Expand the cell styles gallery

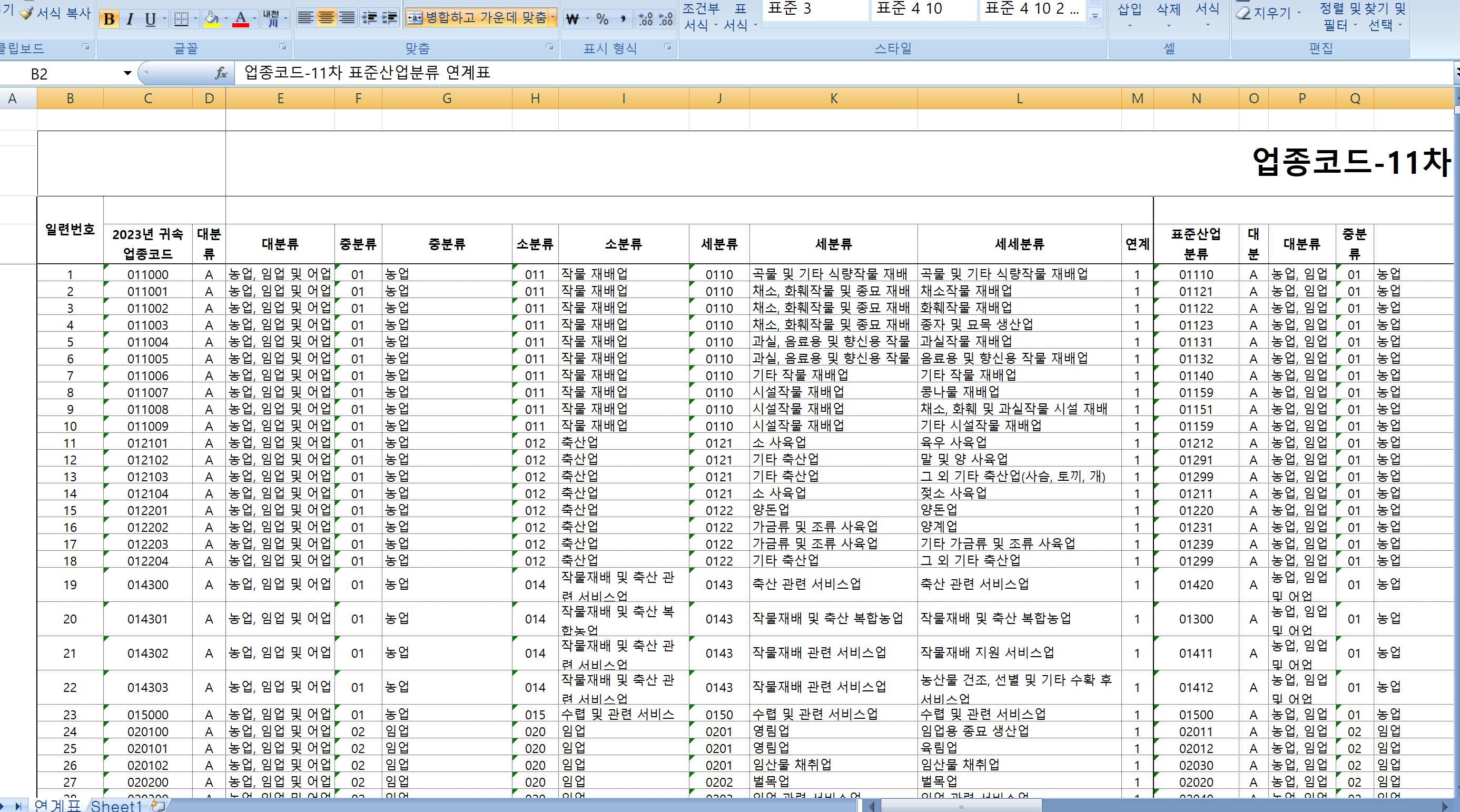click(x=1095, y=17)
